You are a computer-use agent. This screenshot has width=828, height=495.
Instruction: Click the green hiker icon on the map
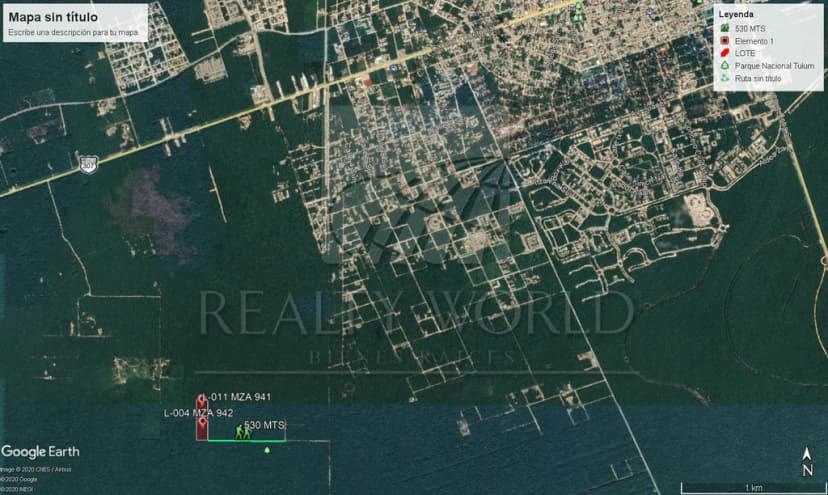click(242, 432)
